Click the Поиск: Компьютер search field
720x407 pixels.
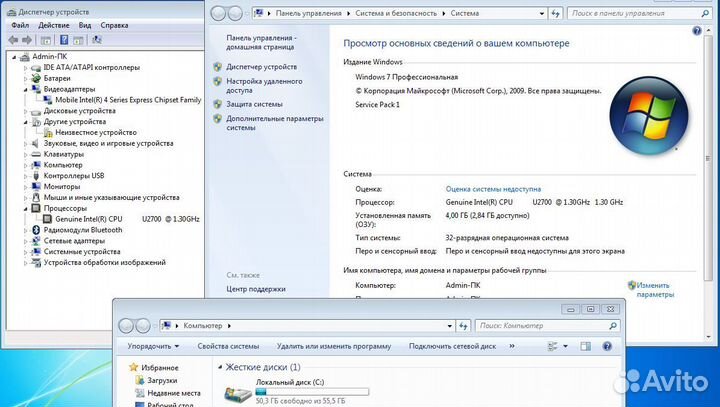tap(547, 326)
